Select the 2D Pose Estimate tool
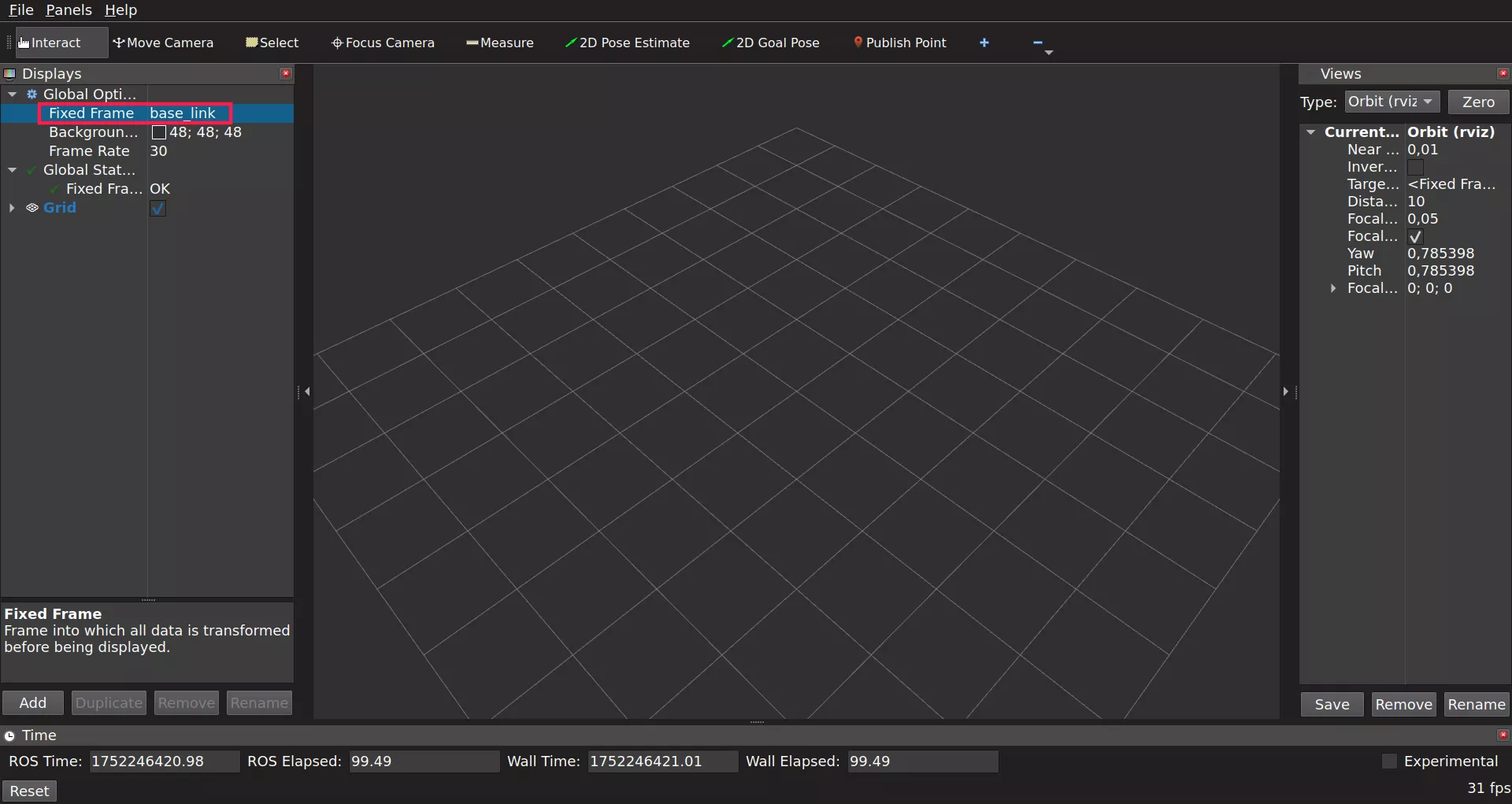The height and width of the screenshot is (804, 1512). (x=627, y=43)
